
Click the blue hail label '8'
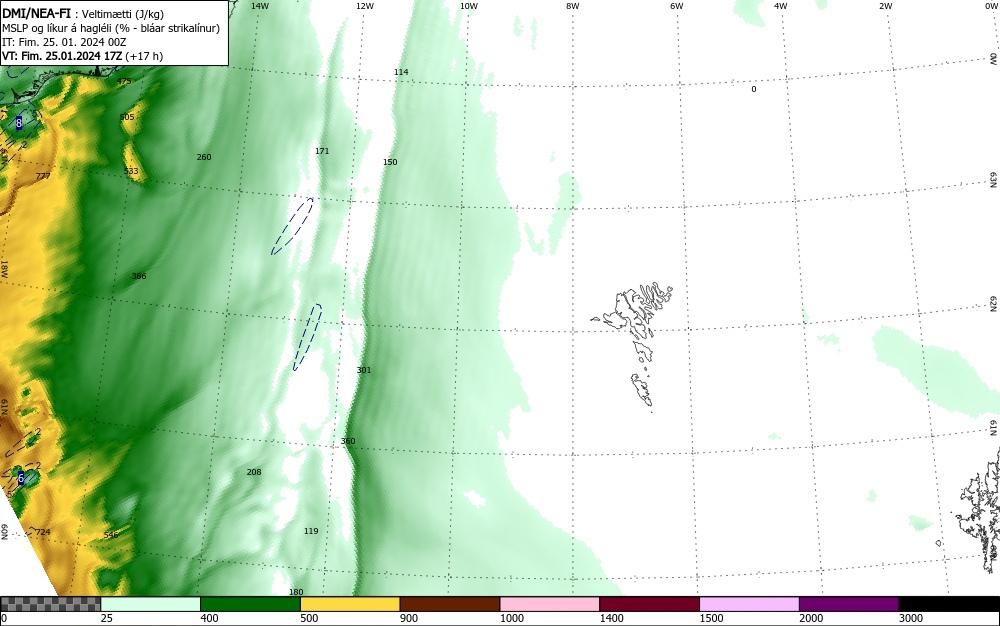18,123
